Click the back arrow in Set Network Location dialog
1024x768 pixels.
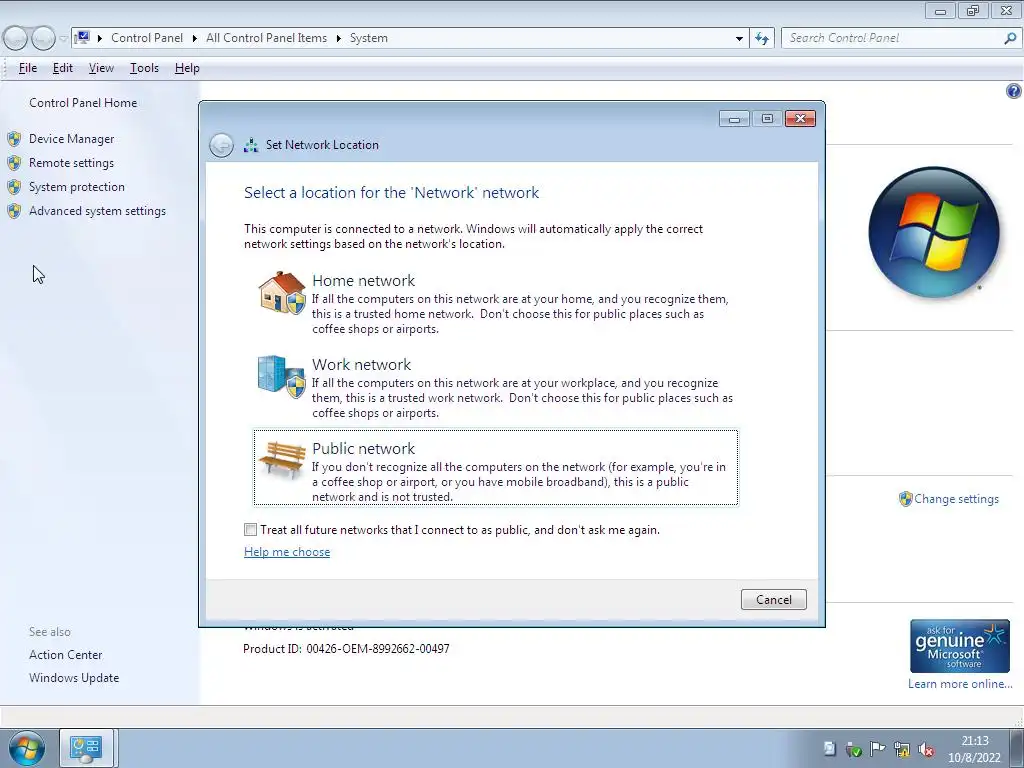(221, 145)
